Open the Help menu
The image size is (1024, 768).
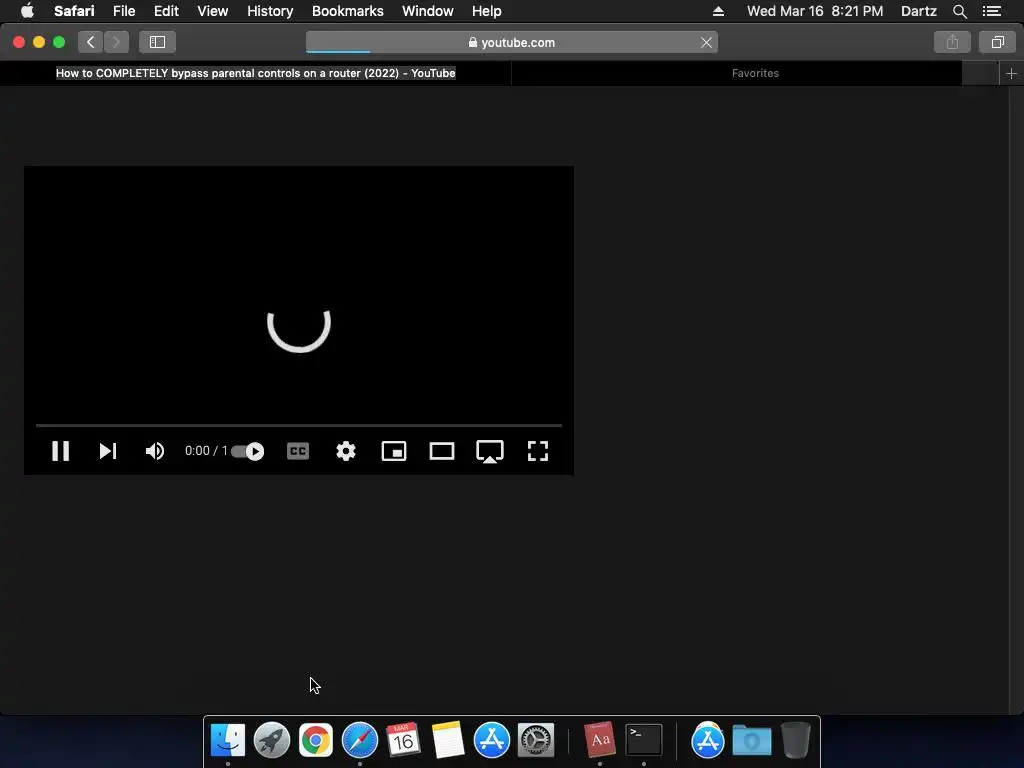point(487,11)
